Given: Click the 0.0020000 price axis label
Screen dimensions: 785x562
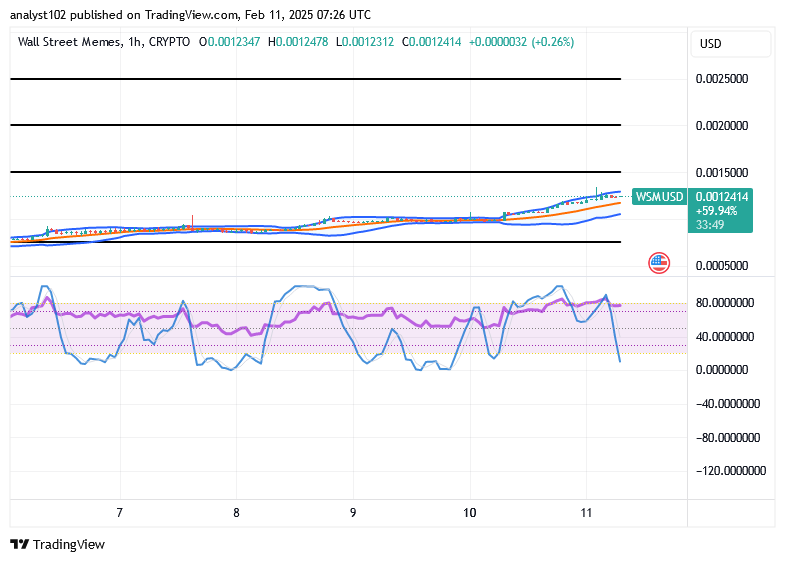Looking at the screenshot, I should coord(722,126).
